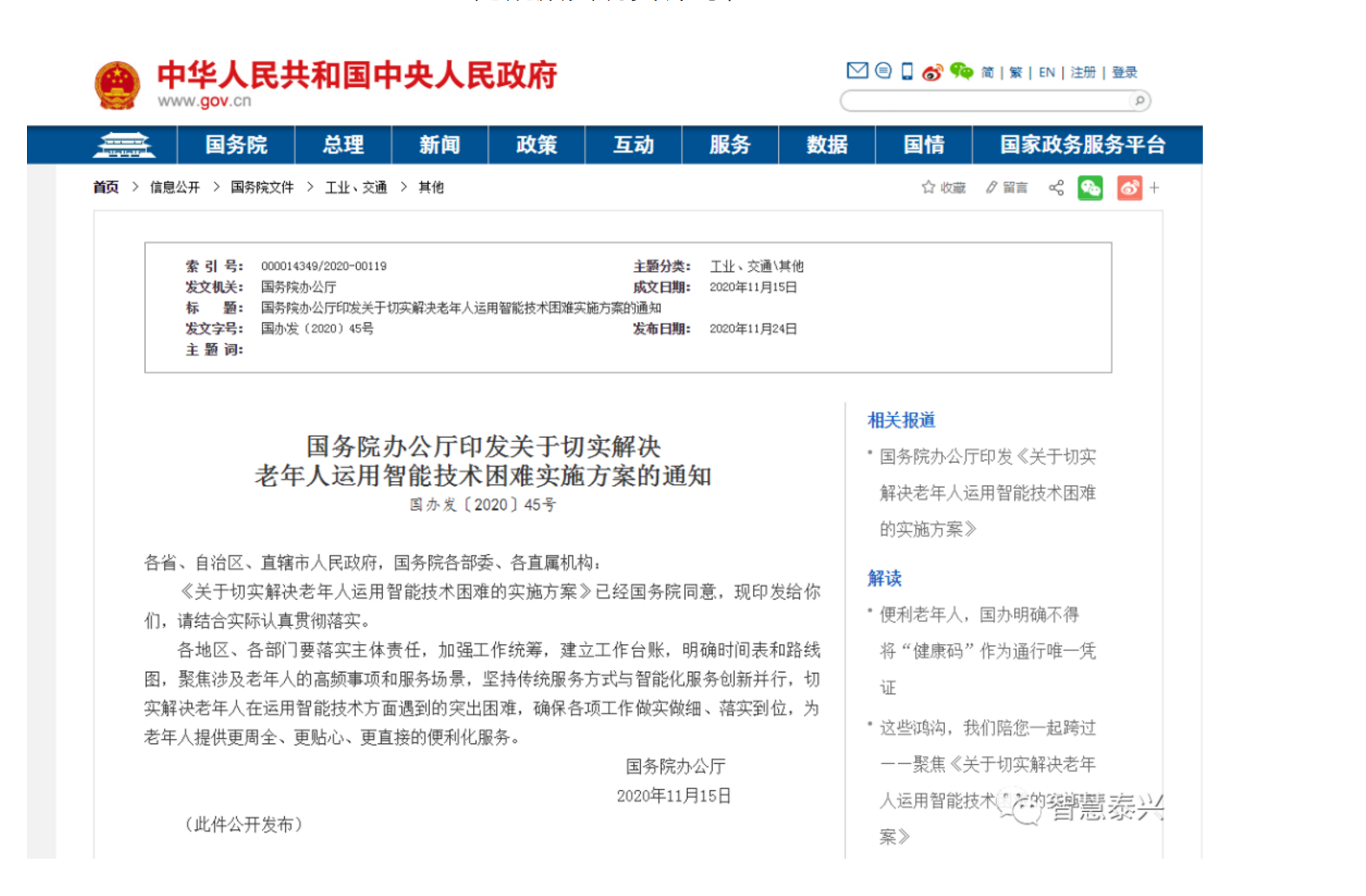This screenshot has height=896, width=1366.
Task: Click the email envelope icon in header
Action: (857, 71)
